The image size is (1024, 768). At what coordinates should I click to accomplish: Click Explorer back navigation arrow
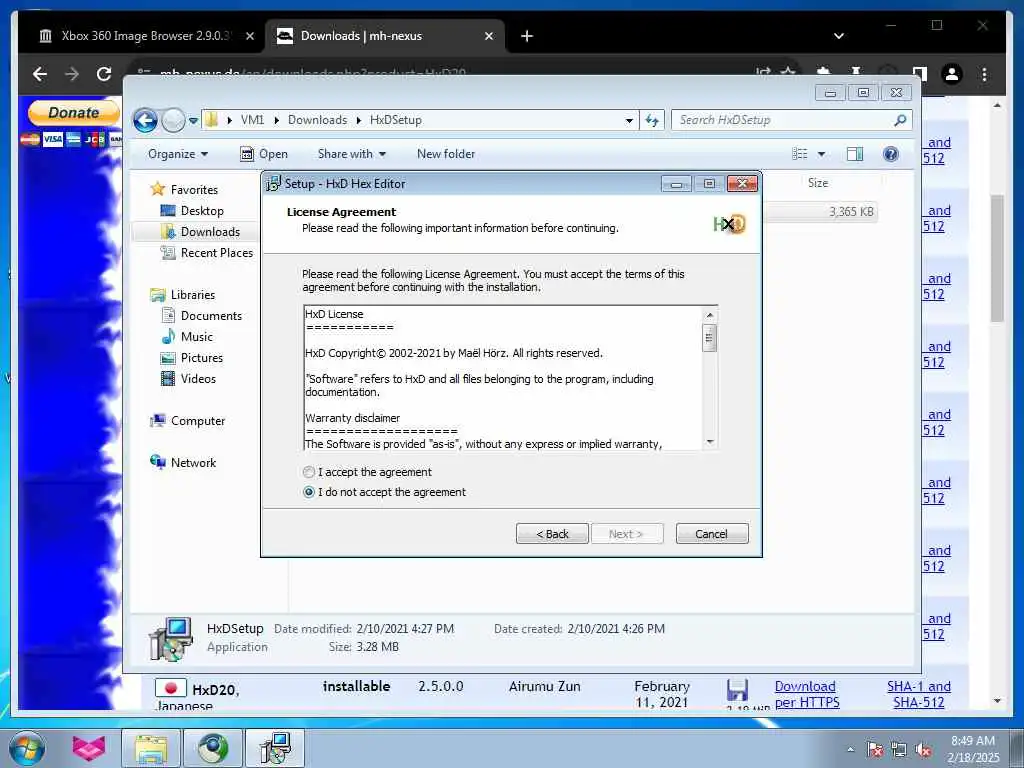pos(145,120)
